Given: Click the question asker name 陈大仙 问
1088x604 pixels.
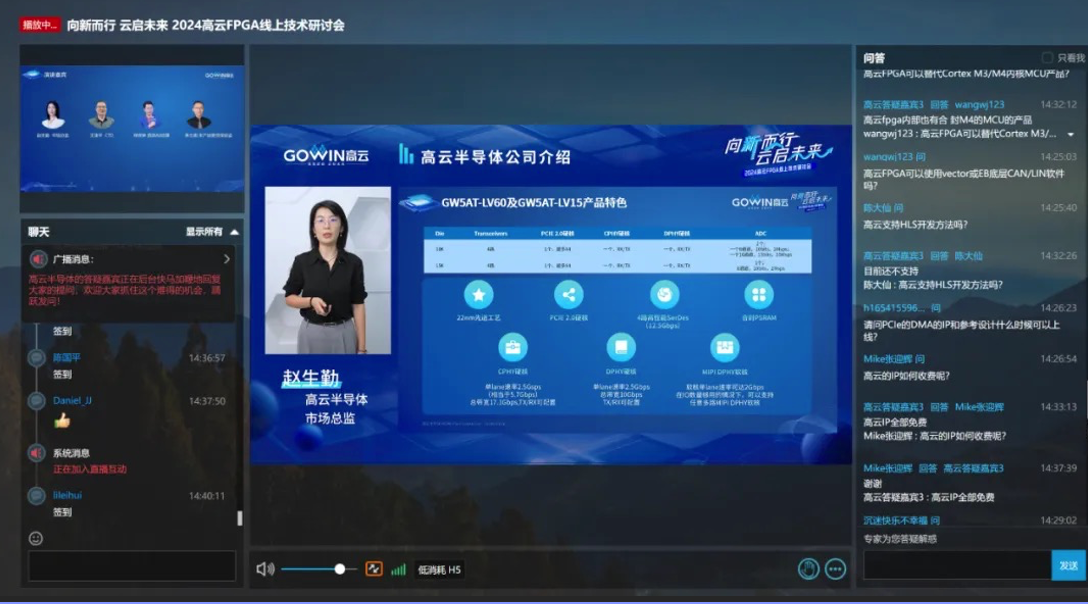Looking at the screenshot, I should [883, 208].
